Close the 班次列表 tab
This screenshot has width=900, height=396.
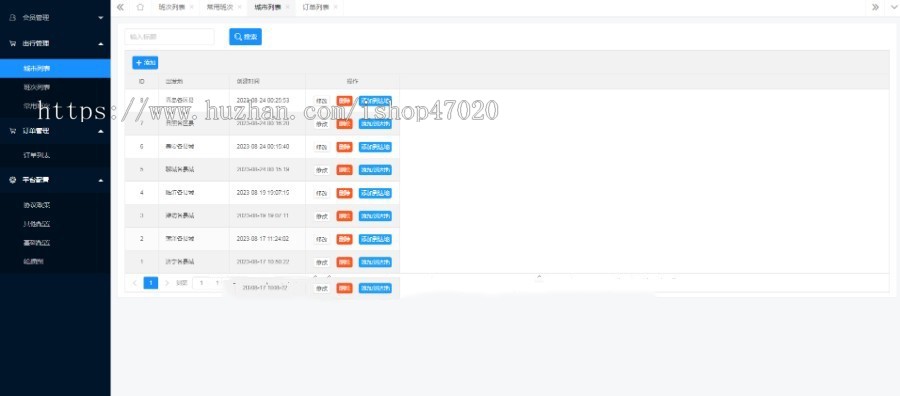(191, 7)
